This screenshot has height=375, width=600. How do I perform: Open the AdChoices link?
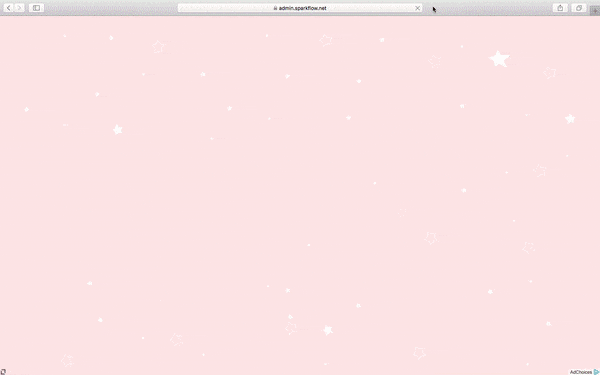pos(580,372)
